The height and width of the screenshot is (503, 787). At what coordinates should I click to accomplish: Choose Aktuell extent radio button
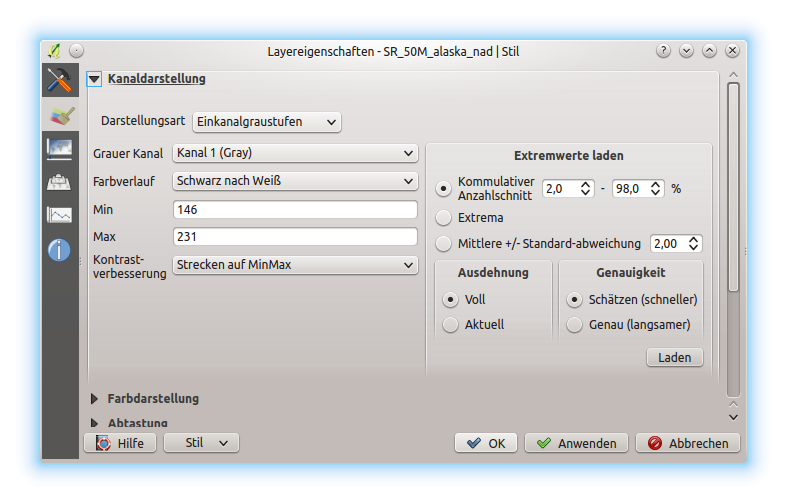click(x=451, y=324)
